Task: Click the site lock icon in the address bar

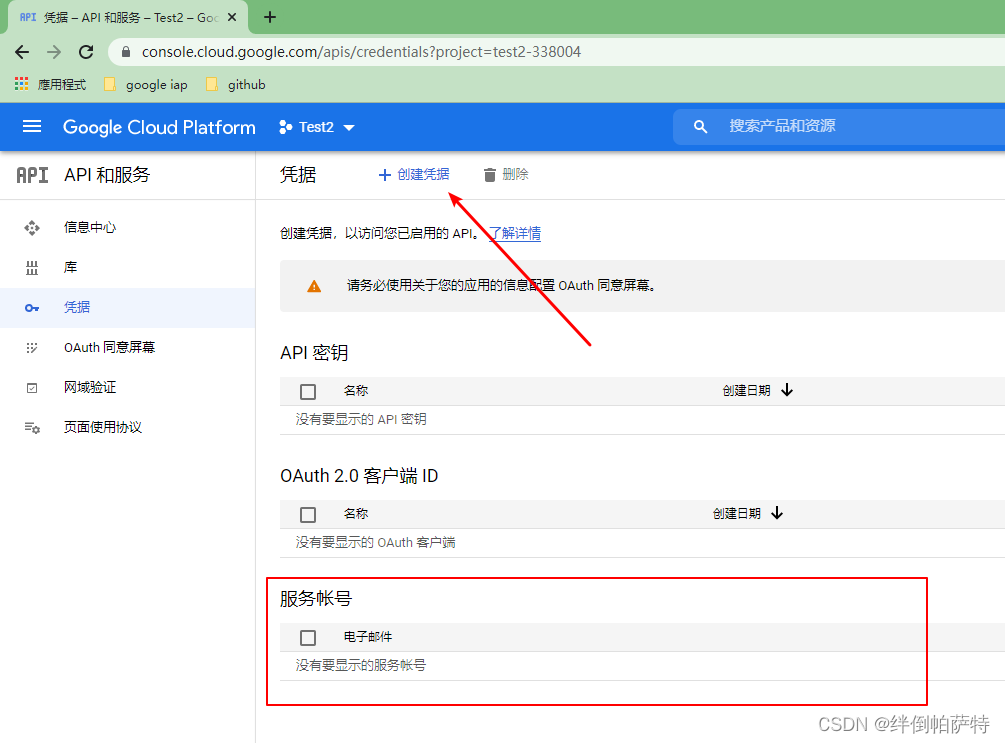Action: 126,52
